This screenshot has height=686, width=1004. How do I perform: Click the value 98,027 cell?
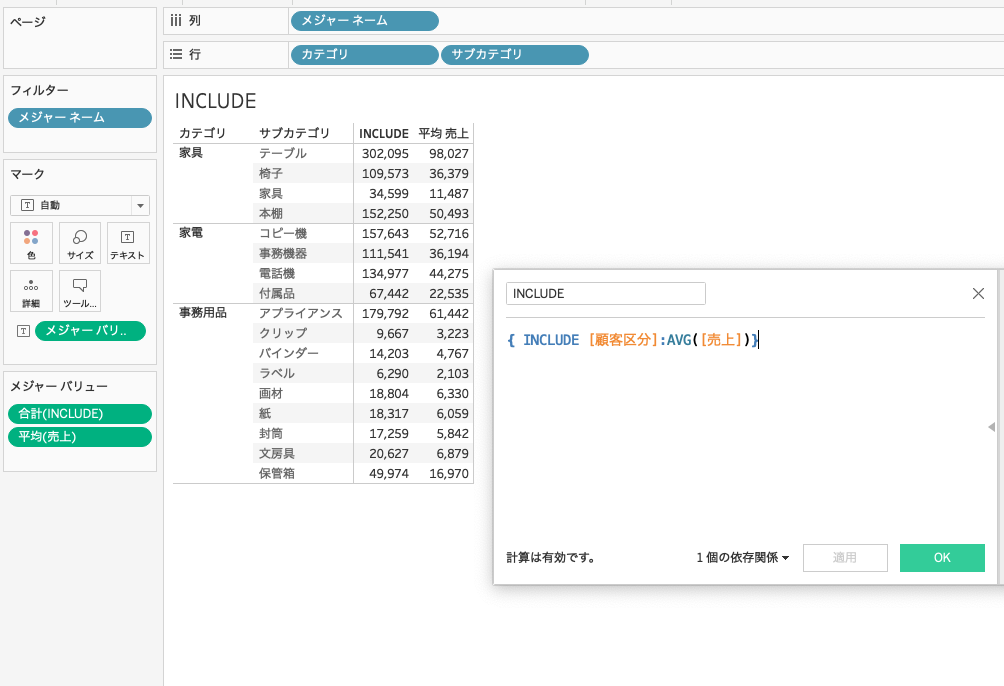[449, 153]
